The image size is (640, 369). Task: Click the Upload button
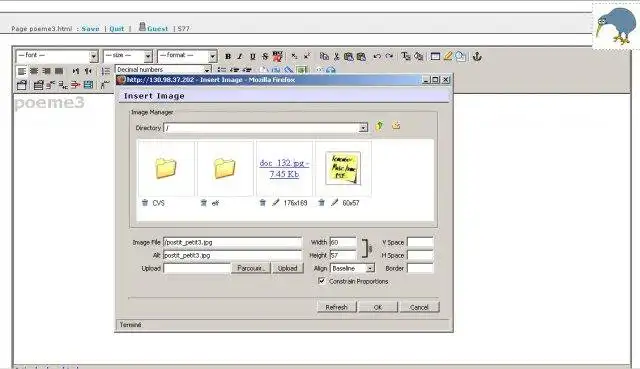click(287, 268)
